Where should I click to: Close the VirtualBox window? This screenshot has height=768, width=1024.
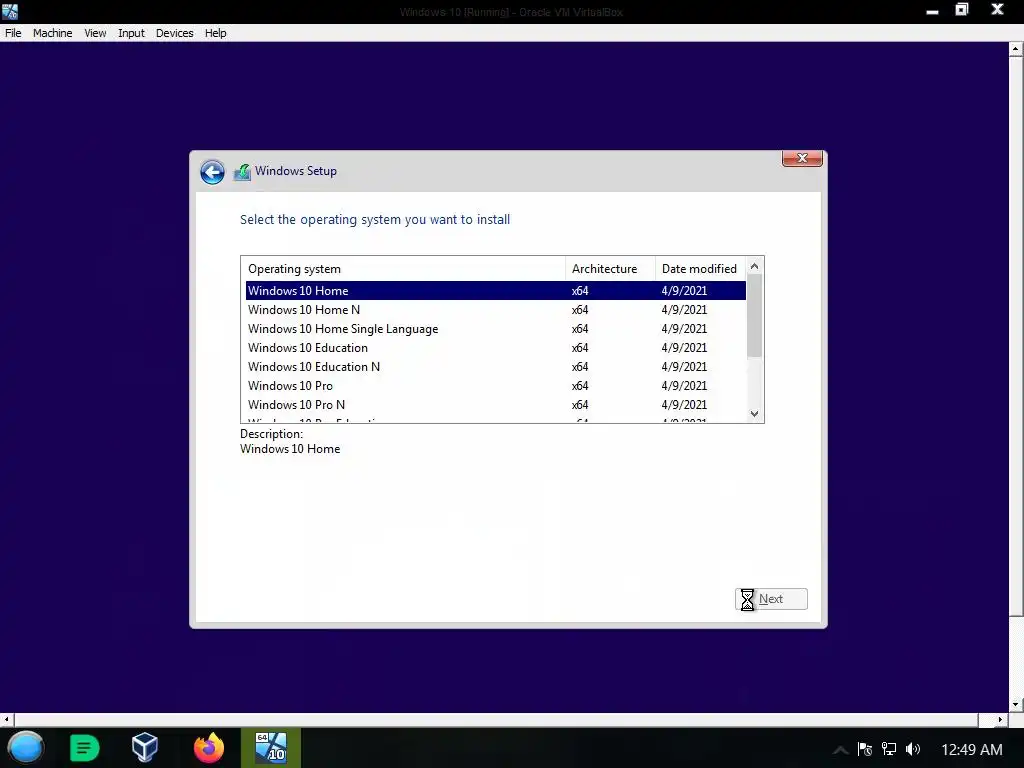[997, 10]
